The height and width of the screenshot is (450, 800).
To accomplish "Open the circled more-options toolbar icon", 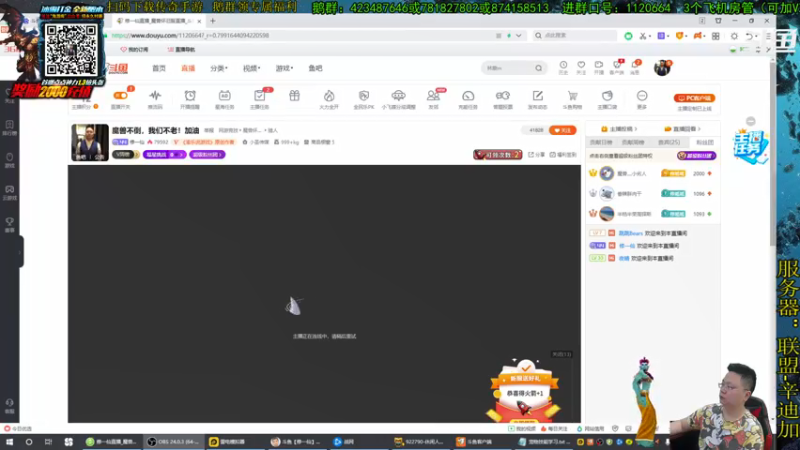I will [x=642, y=96].
